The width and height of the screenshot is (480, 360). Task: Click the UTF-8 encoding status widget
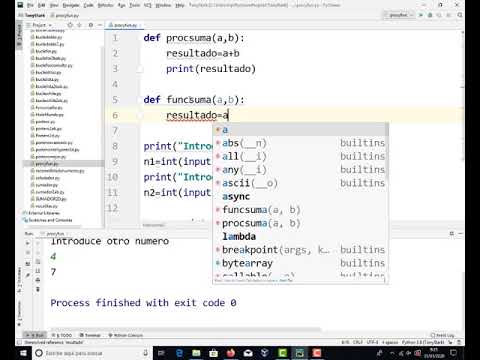372,342
